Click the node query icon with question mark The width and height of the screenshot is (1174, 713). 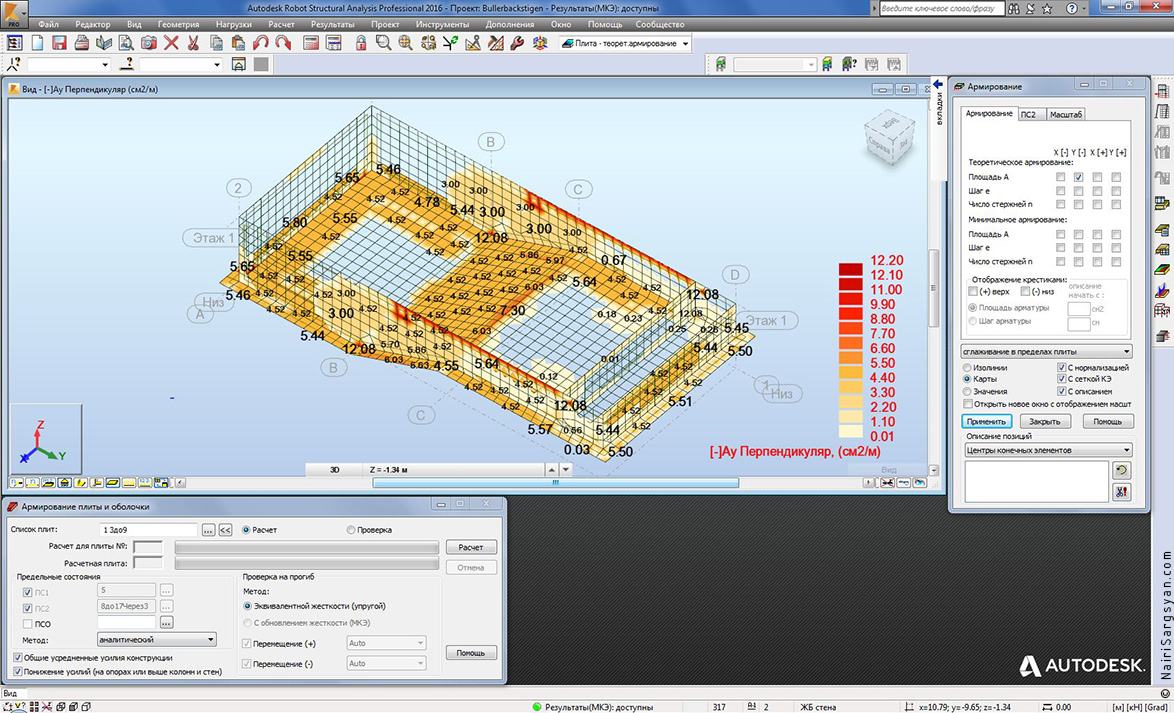pos(13,64)
